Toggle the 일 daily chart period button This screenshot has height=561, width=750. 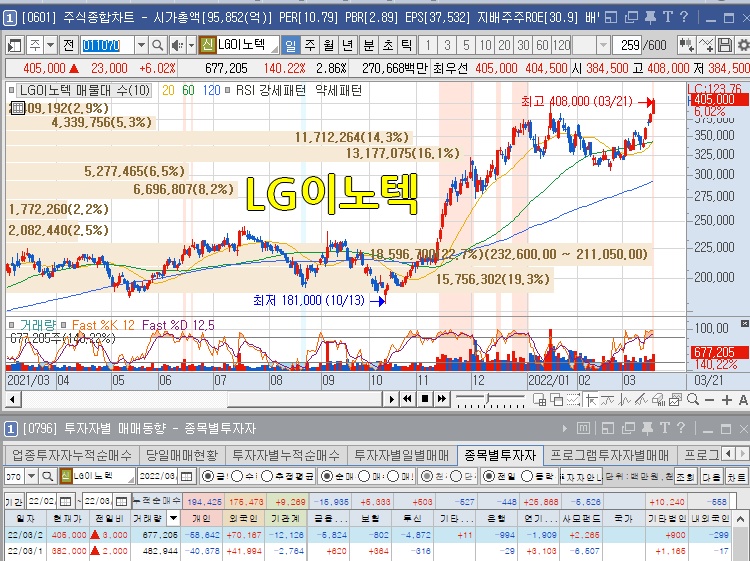[290, 46]
